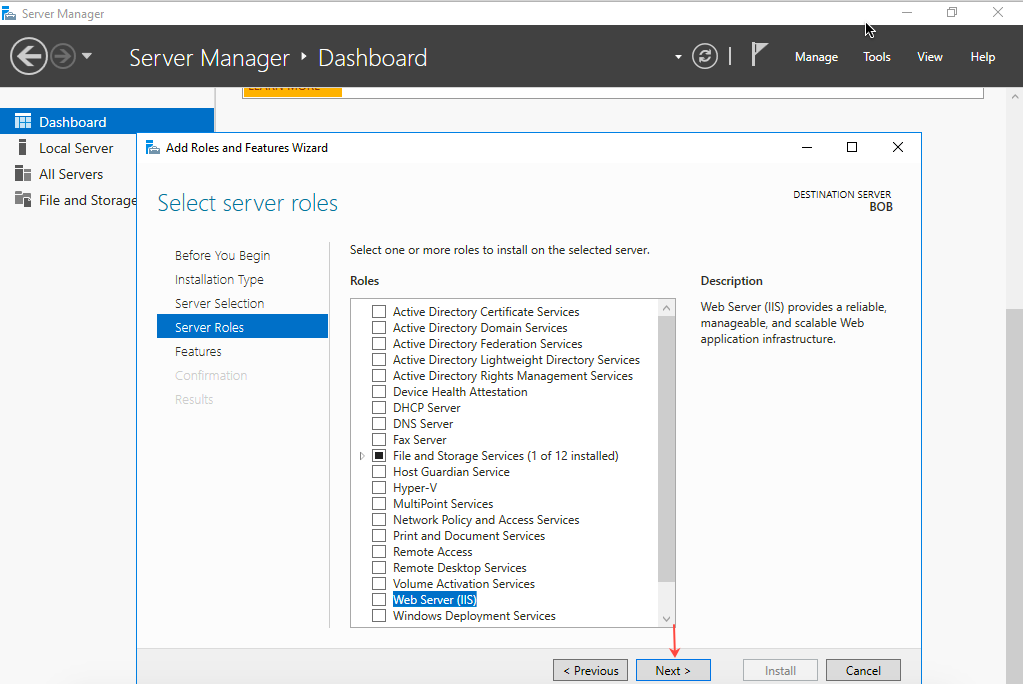Click the Local Server sidebar icon
This screenshot has width=1023, height=684.
click(23, 148)
